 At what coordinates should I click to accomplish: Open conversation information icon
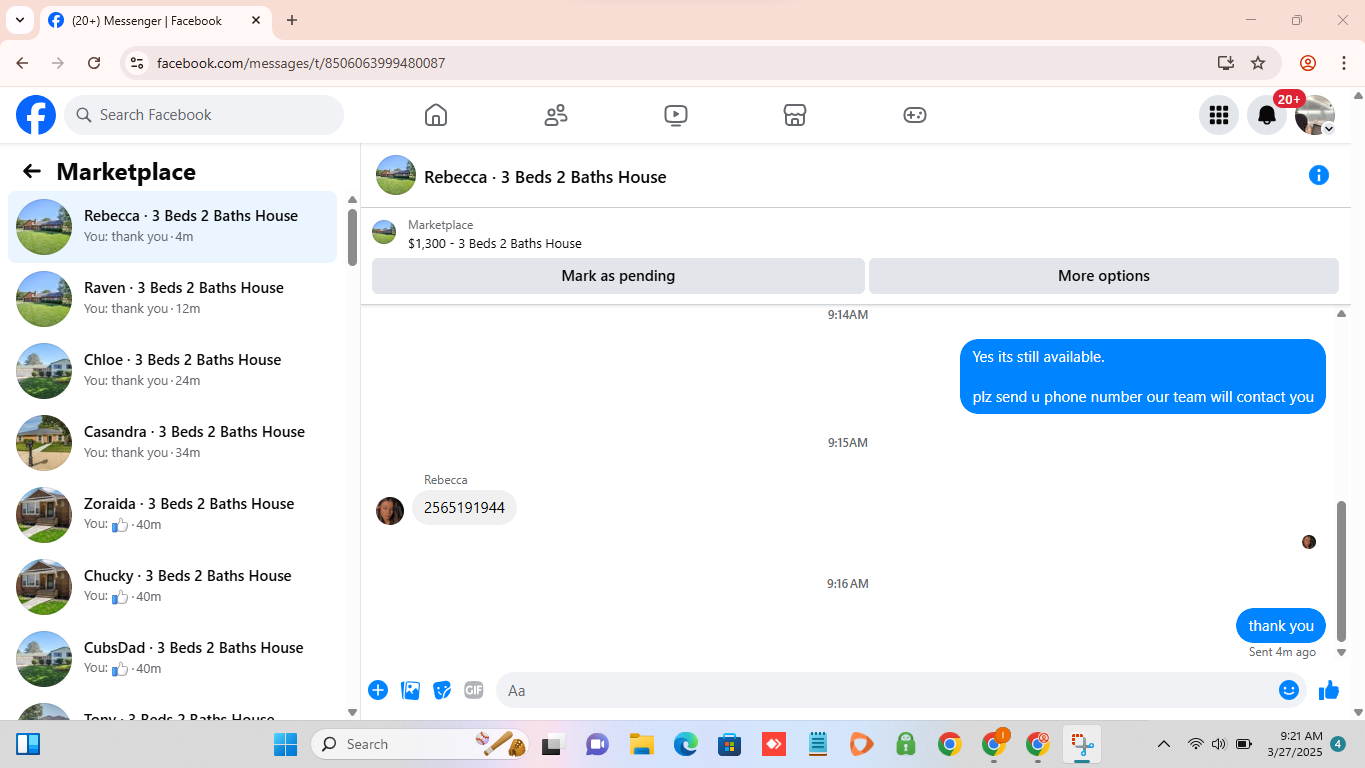1319,176
